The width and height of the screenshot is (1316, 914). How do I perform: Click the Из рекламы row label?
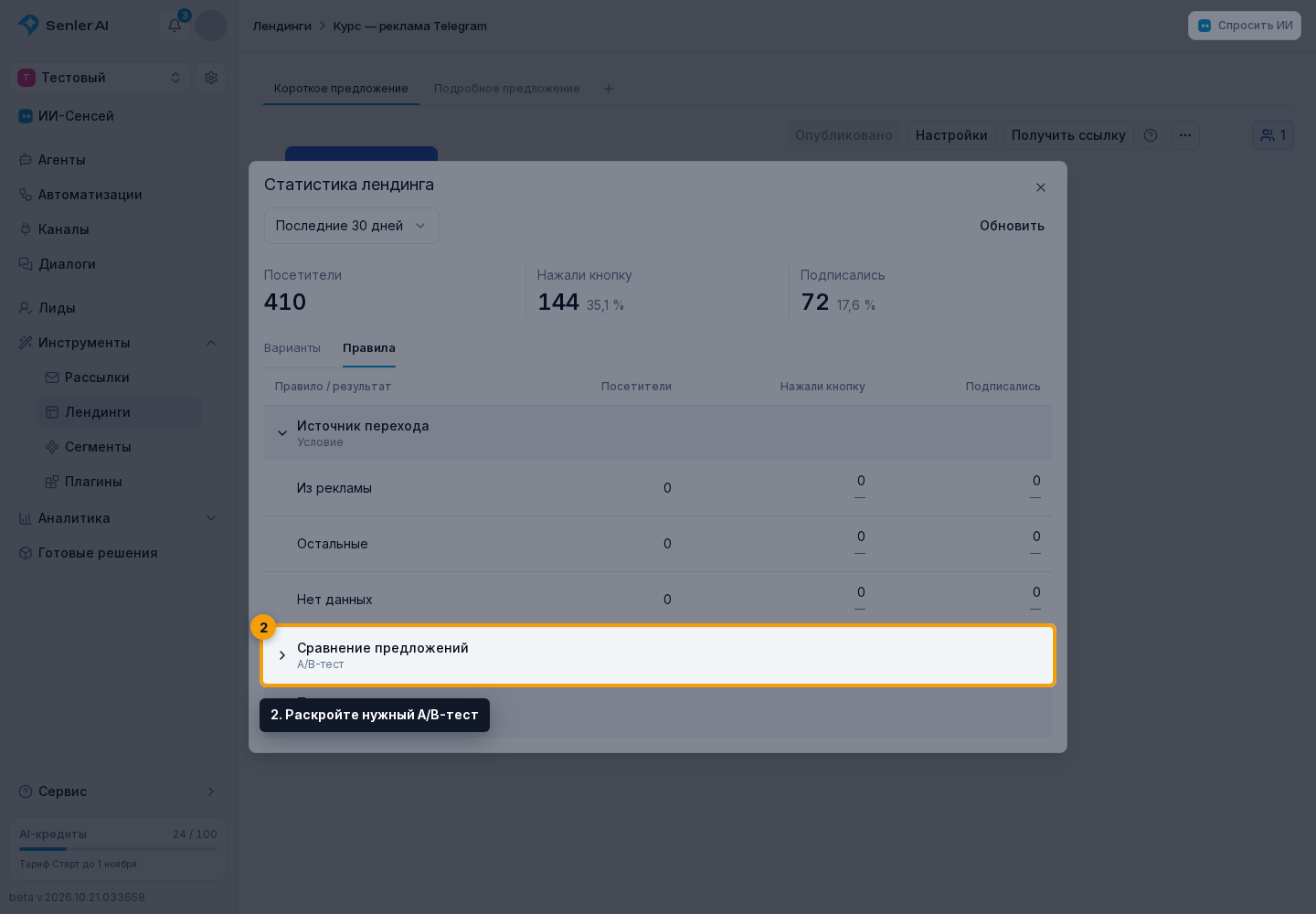click(334, 488)
